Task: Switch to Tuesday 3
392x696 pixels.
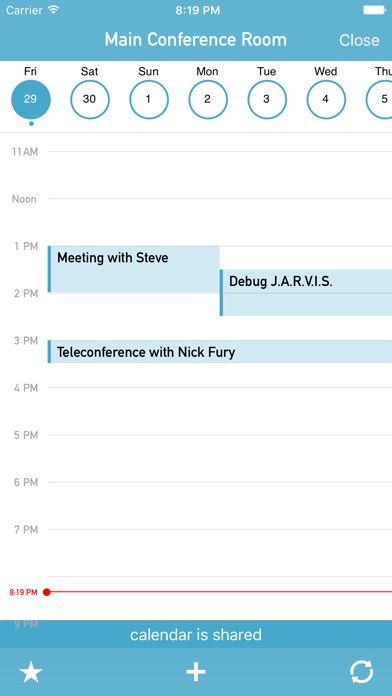Action: (267, 99)
